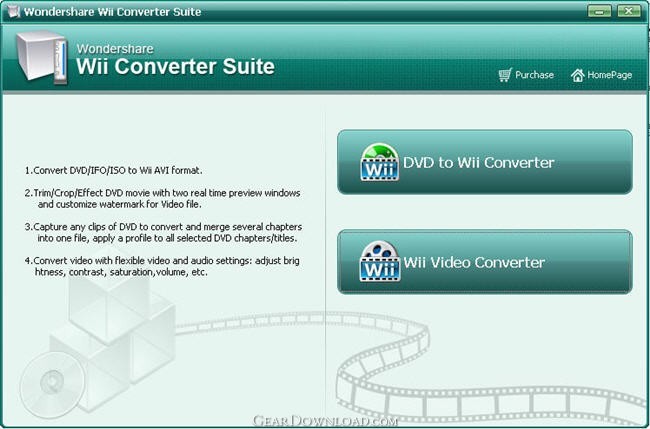Click the title bar application icon

click(x=14, y=12)
